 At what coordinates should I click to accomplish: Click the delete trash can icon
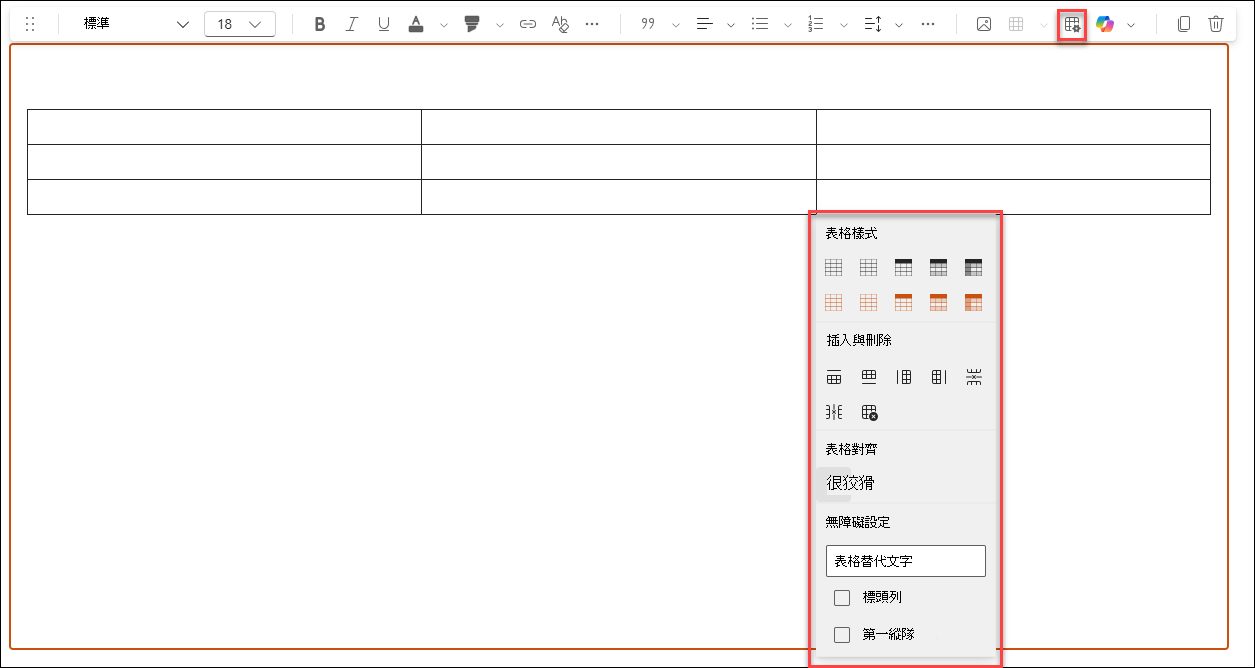coord(1216,25)
